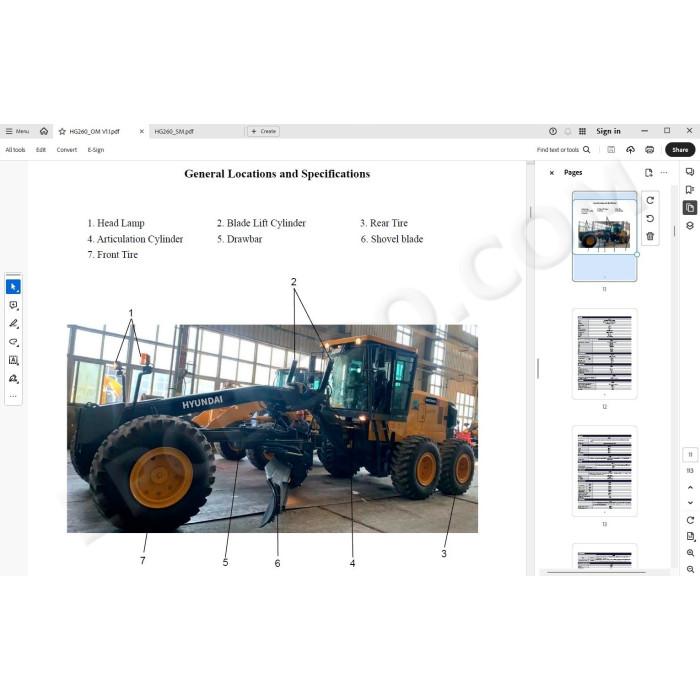
Task: Click the Zoom in magnifier
Action: click(690, 553)
